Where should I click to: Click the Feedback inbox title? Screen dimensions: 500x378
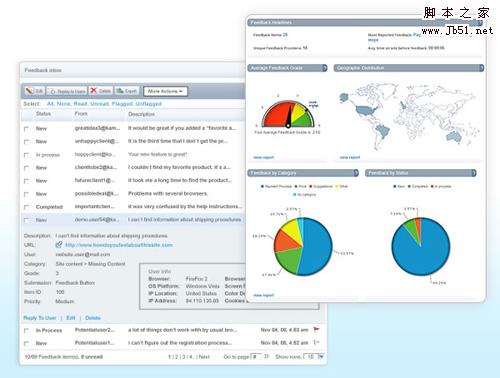point(43,70)
